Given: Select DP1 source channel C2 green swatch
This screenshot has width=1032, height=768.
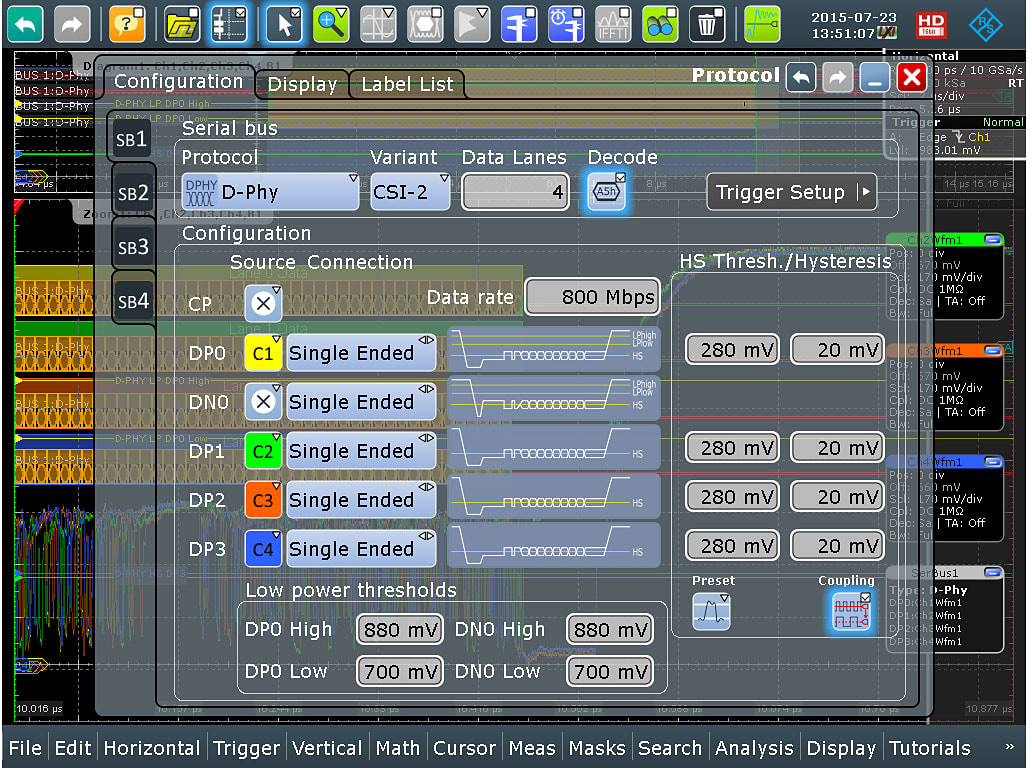Looking at the screenshot, I should coord(263,451).
